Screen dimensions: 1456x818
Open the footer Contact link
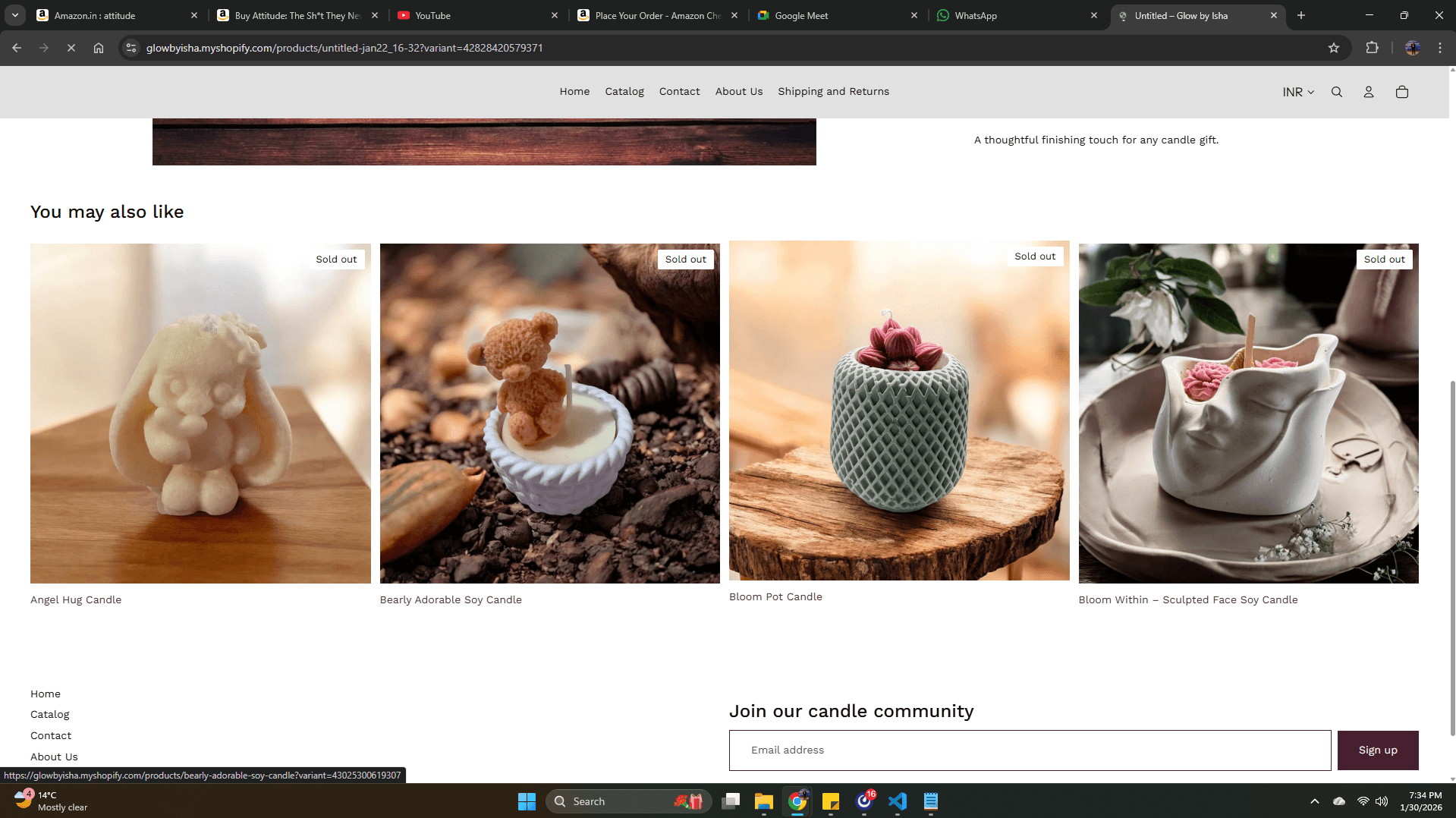click(x=51, y=735)
